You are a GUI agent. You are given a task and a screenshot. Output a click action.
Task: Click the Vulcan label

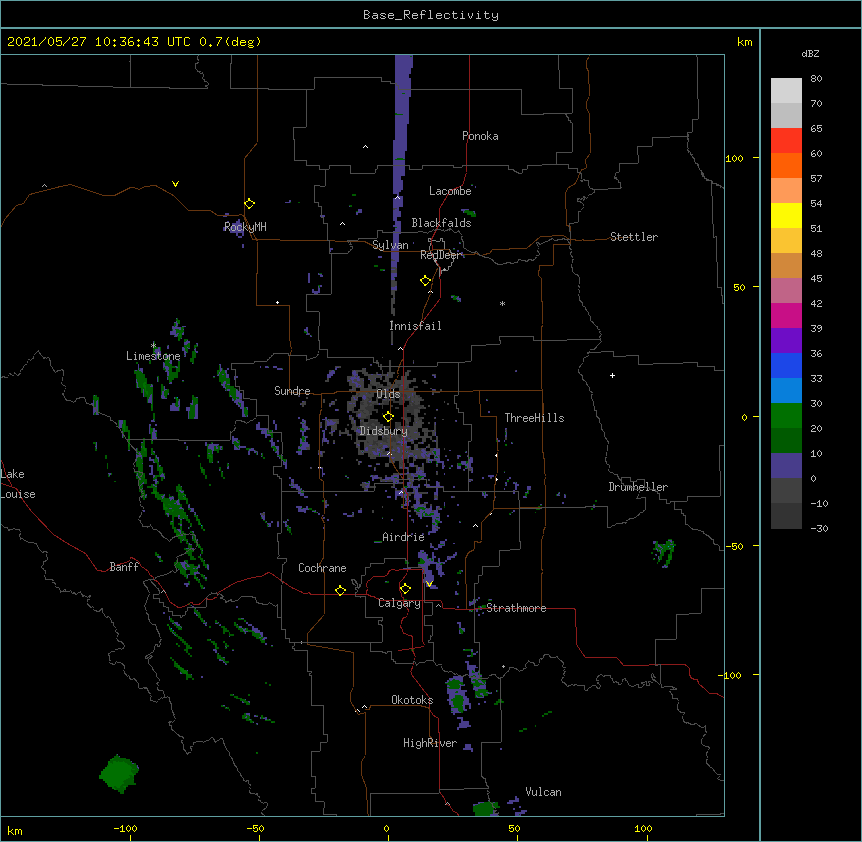point(543,792)
